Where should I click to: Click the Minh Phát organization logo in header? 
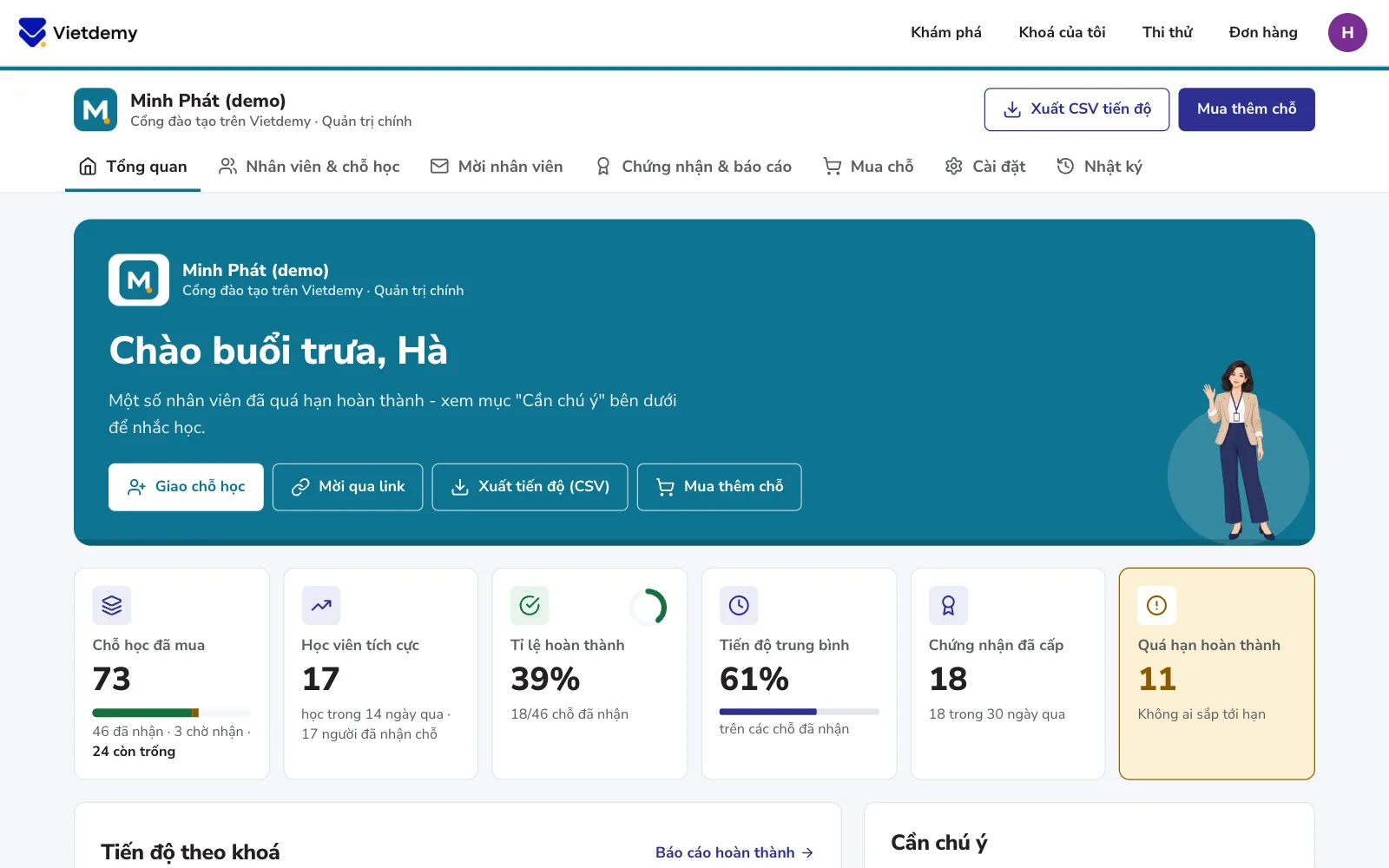(95, 109)
